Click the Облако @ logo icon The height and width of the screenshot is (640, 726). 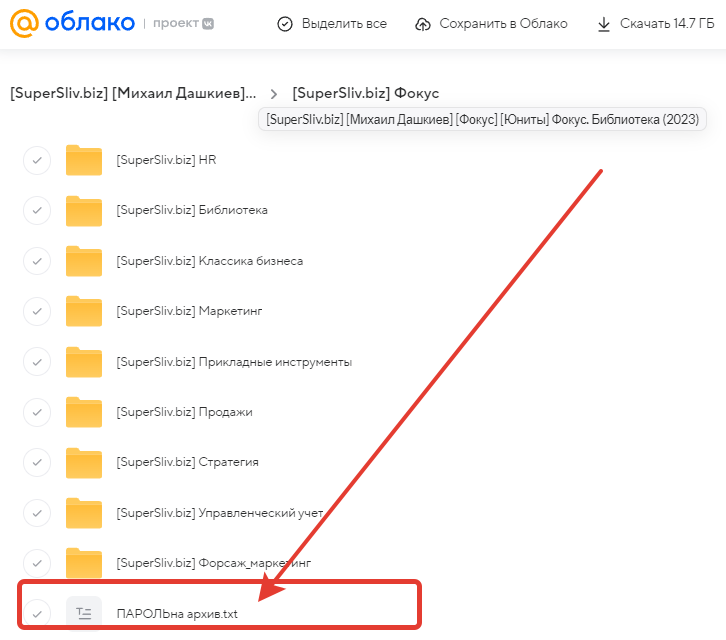coord(24,23)
